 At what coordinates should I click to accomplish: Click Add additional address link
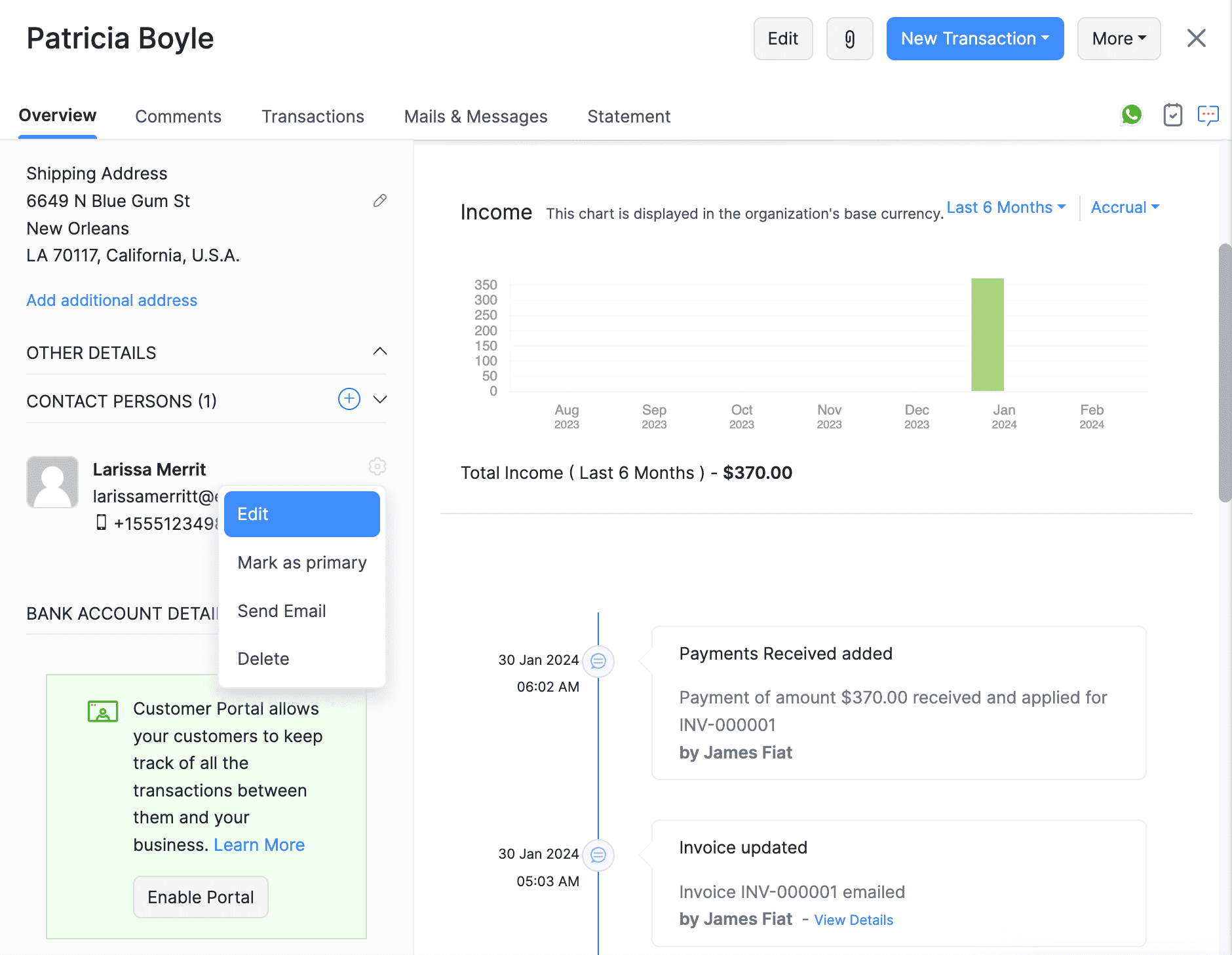tap(111, 300)
